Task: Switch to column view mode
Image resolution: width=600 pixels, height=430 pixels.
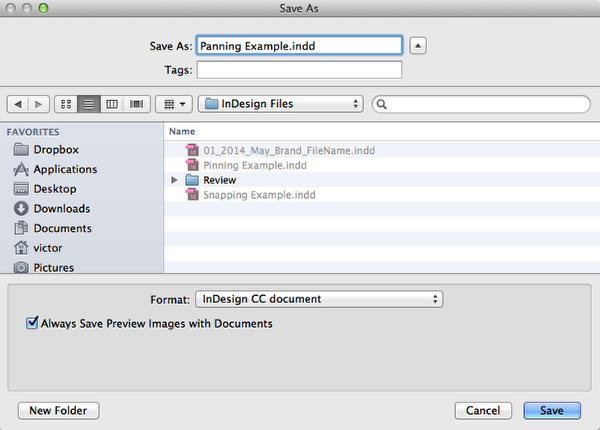Action: coord(112,104)
